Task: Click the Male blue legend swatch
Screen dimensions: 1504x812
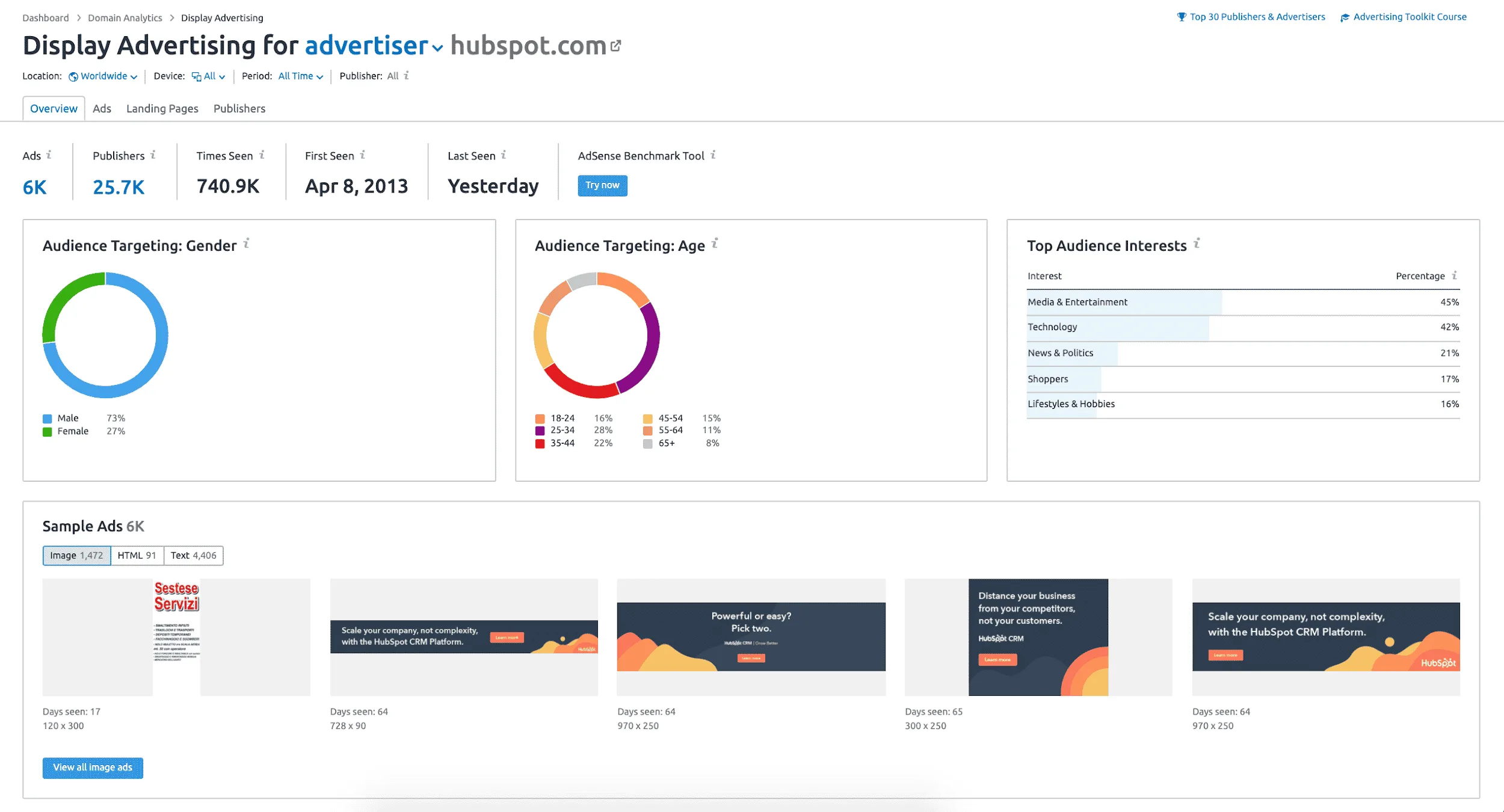Action: coord(47,419)
